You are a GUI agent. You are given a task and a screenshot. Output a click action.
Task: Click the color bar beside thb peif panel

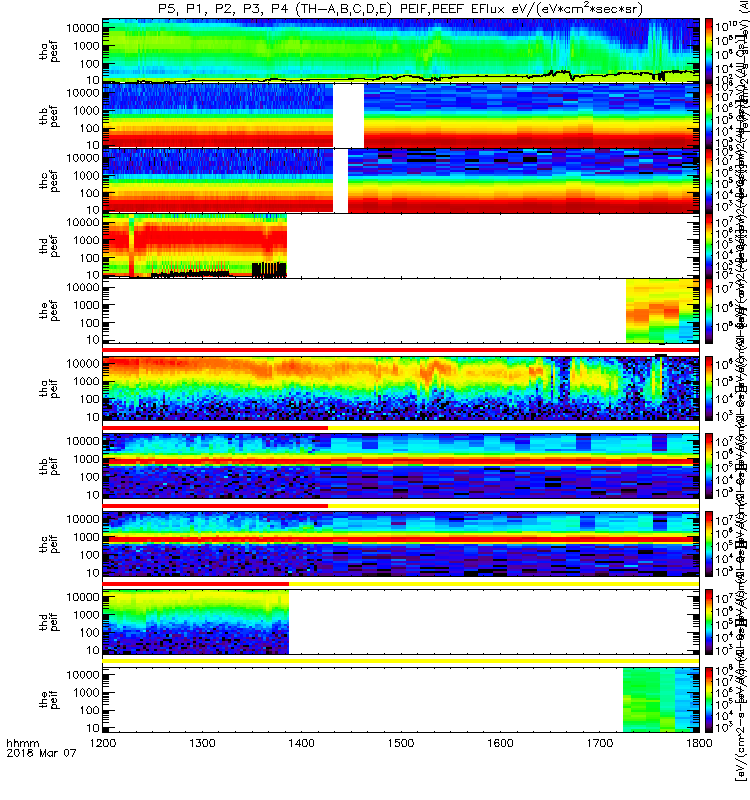(x=709, y=466)
